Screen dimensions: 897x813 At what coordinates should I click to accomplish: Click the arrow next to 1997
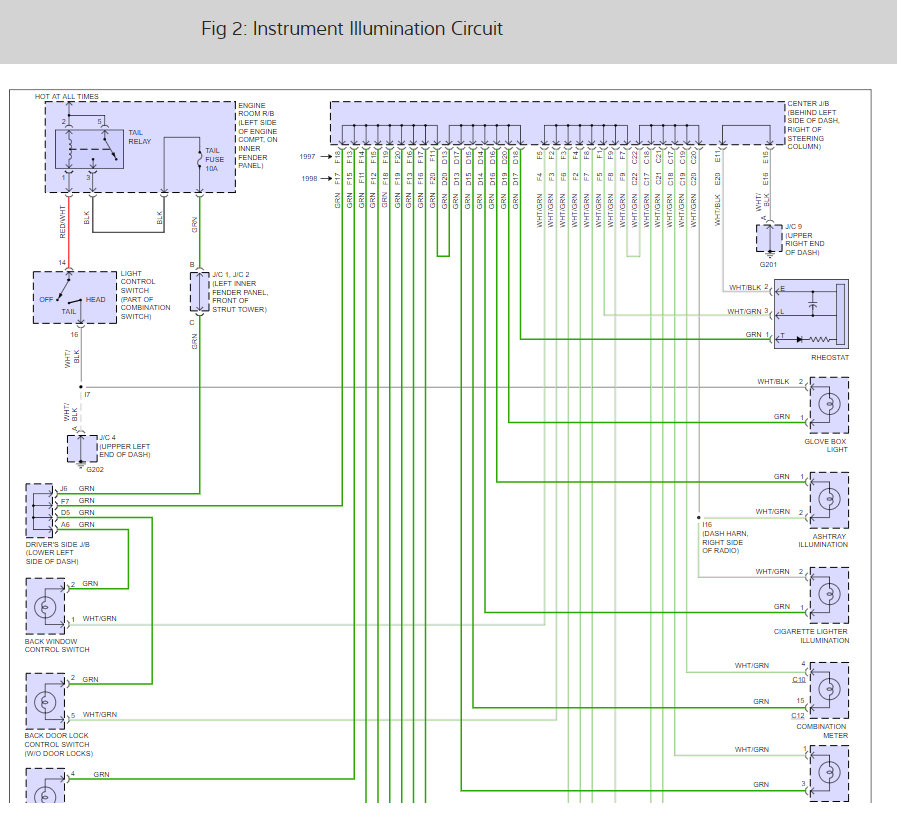[326, 156]
